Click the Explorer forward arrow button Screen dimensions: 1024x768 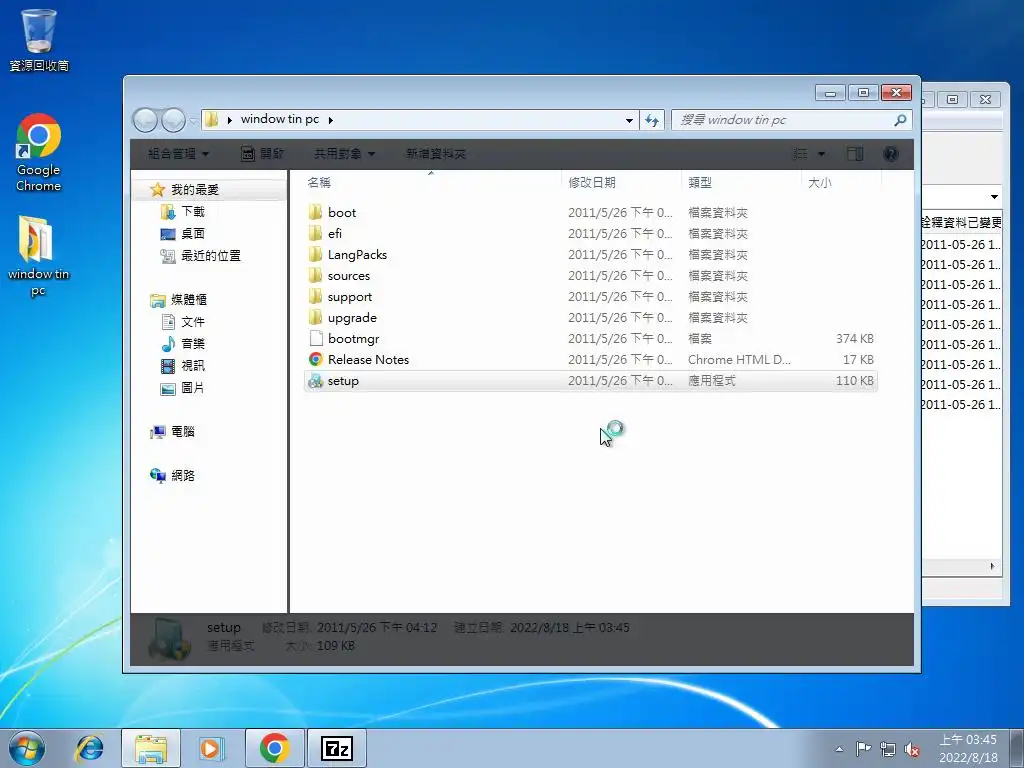[x=173, y=120]
